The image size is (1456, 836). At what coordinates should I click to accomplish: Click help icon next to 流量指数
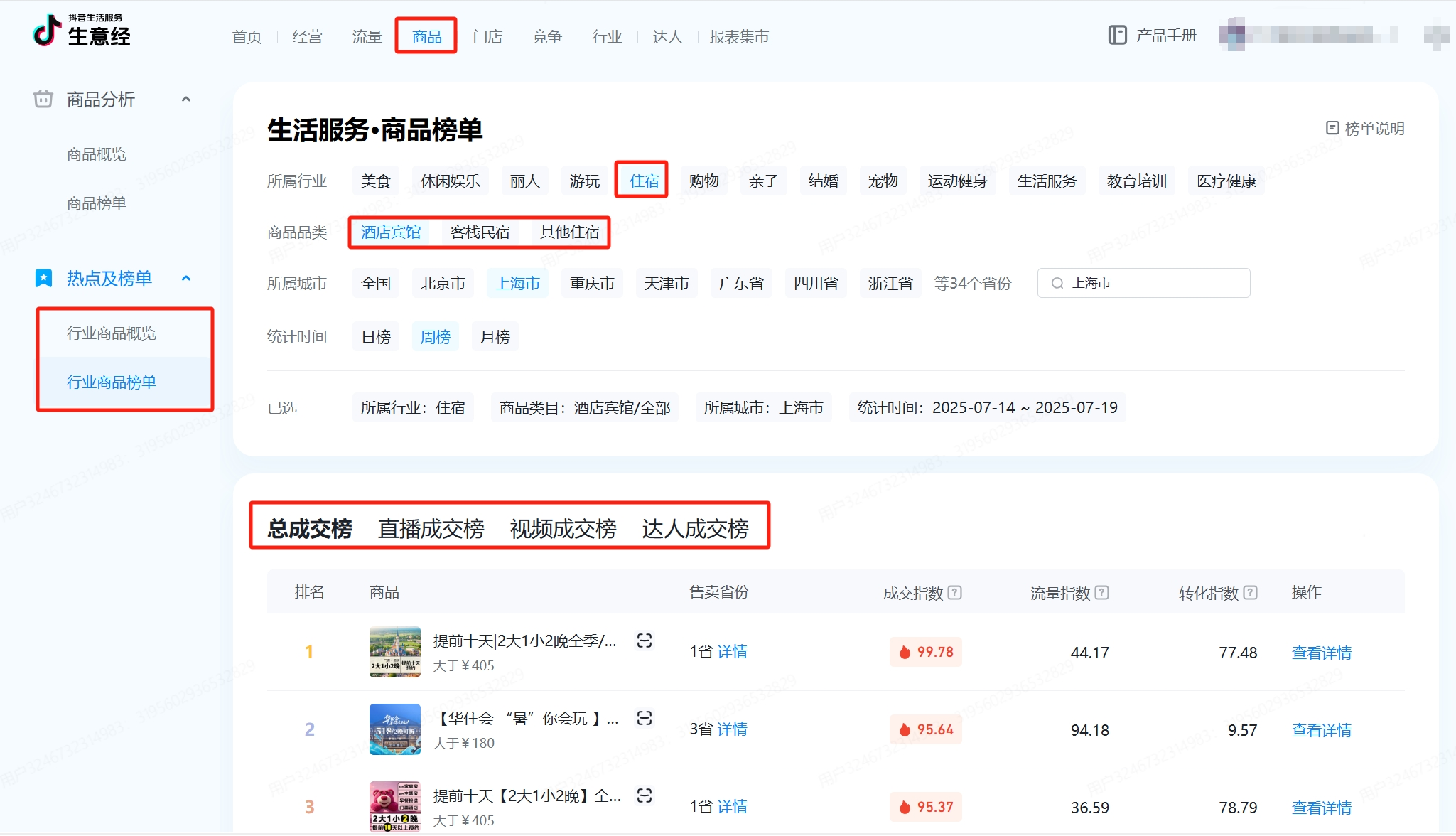tap(1102, 592)
